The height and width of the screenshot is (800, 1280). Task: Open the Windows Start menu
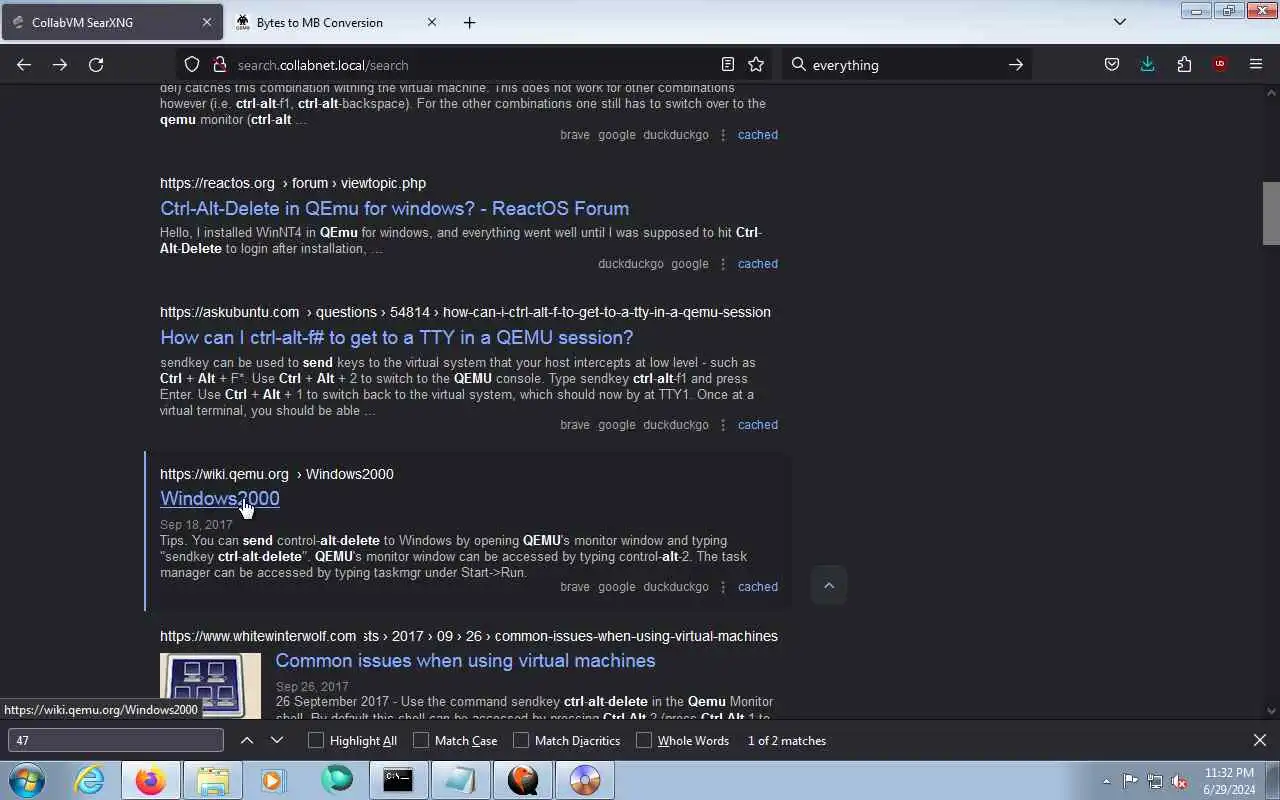(27, 780)
